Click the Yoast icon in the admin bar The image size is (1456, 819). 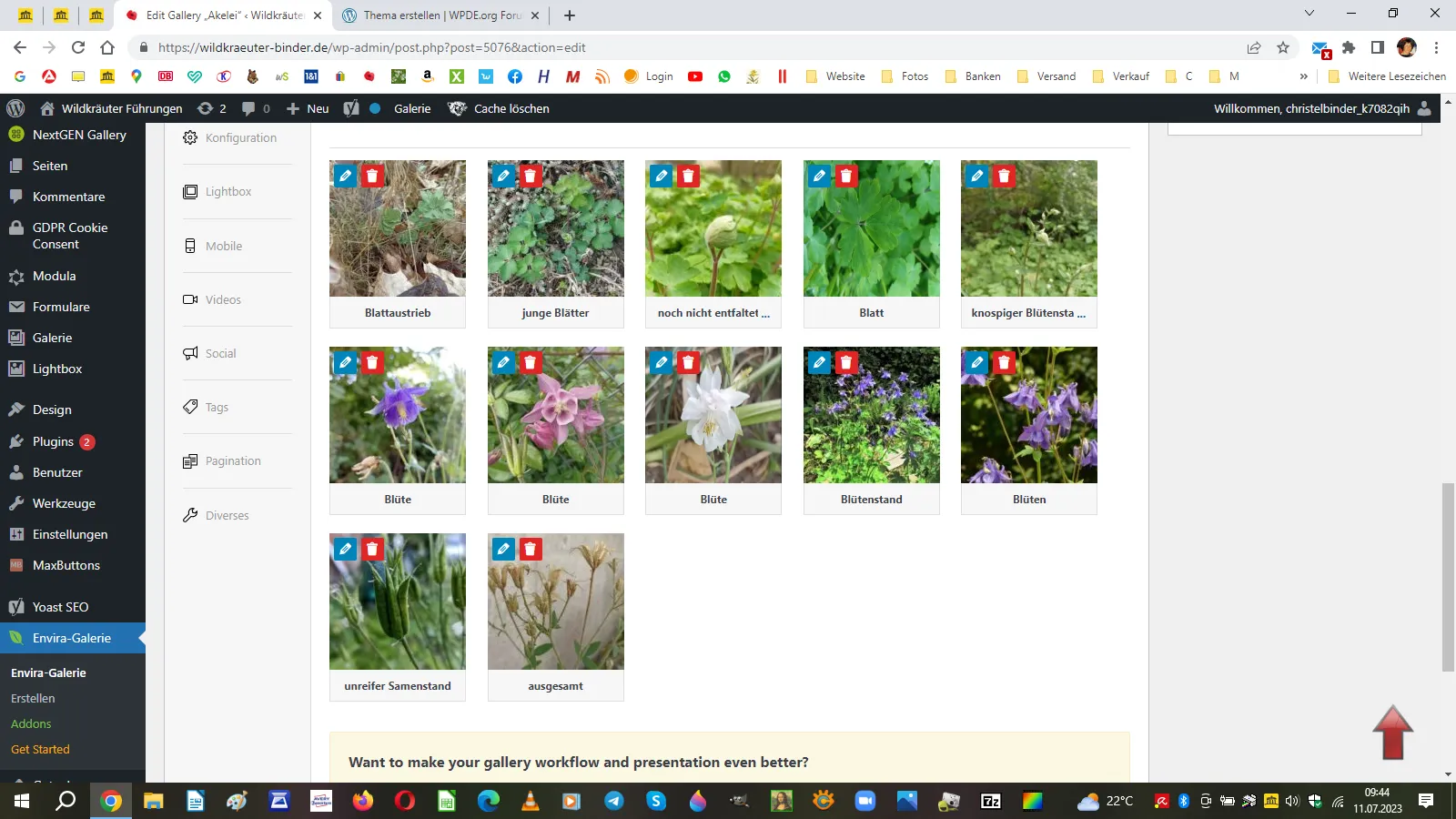point(351,108)
